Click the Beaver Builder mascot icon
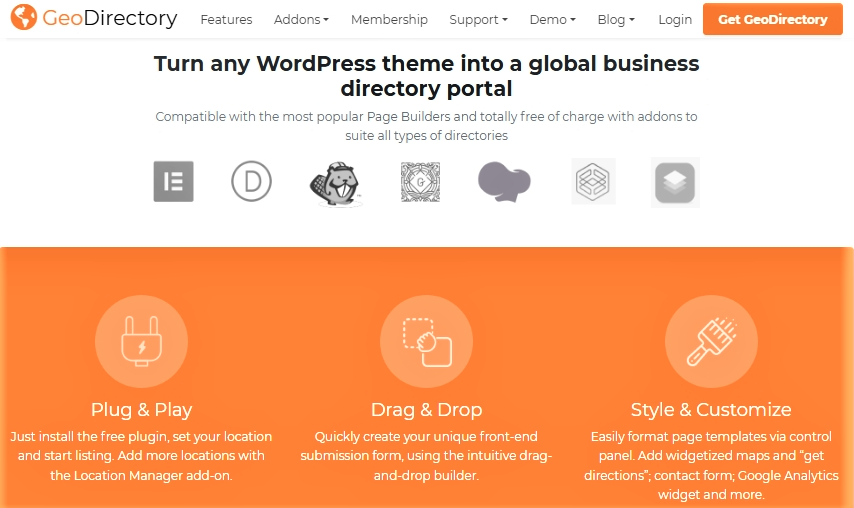 coord(336,184)
